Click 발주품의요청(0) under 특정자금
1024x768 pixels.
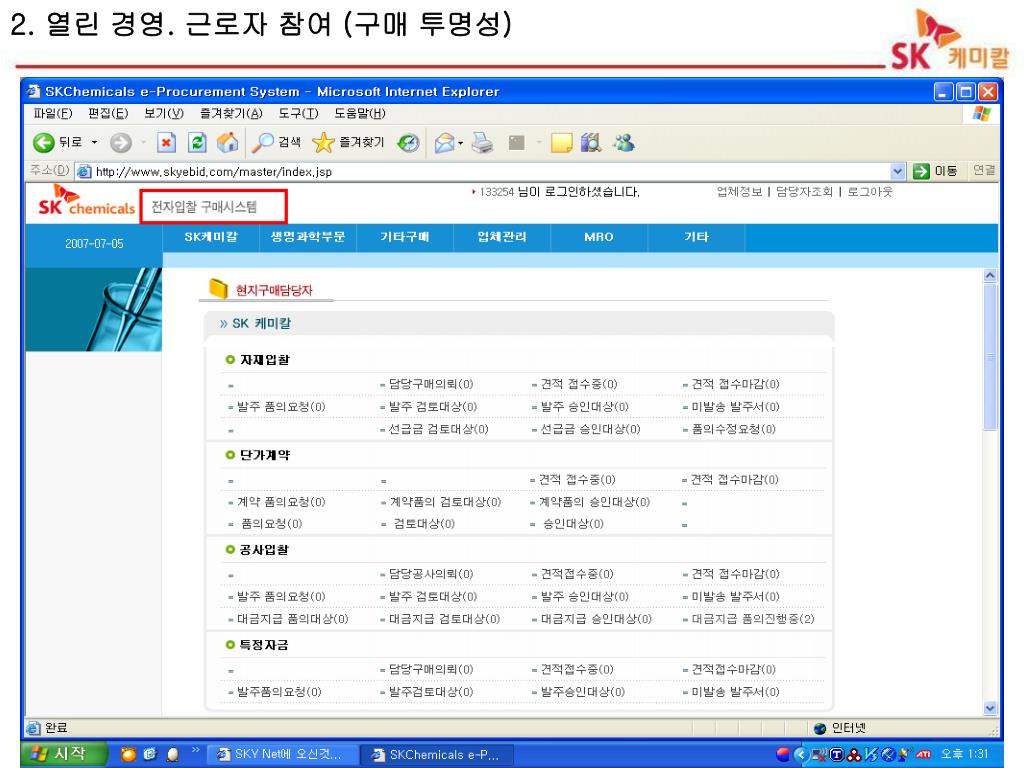279,692
